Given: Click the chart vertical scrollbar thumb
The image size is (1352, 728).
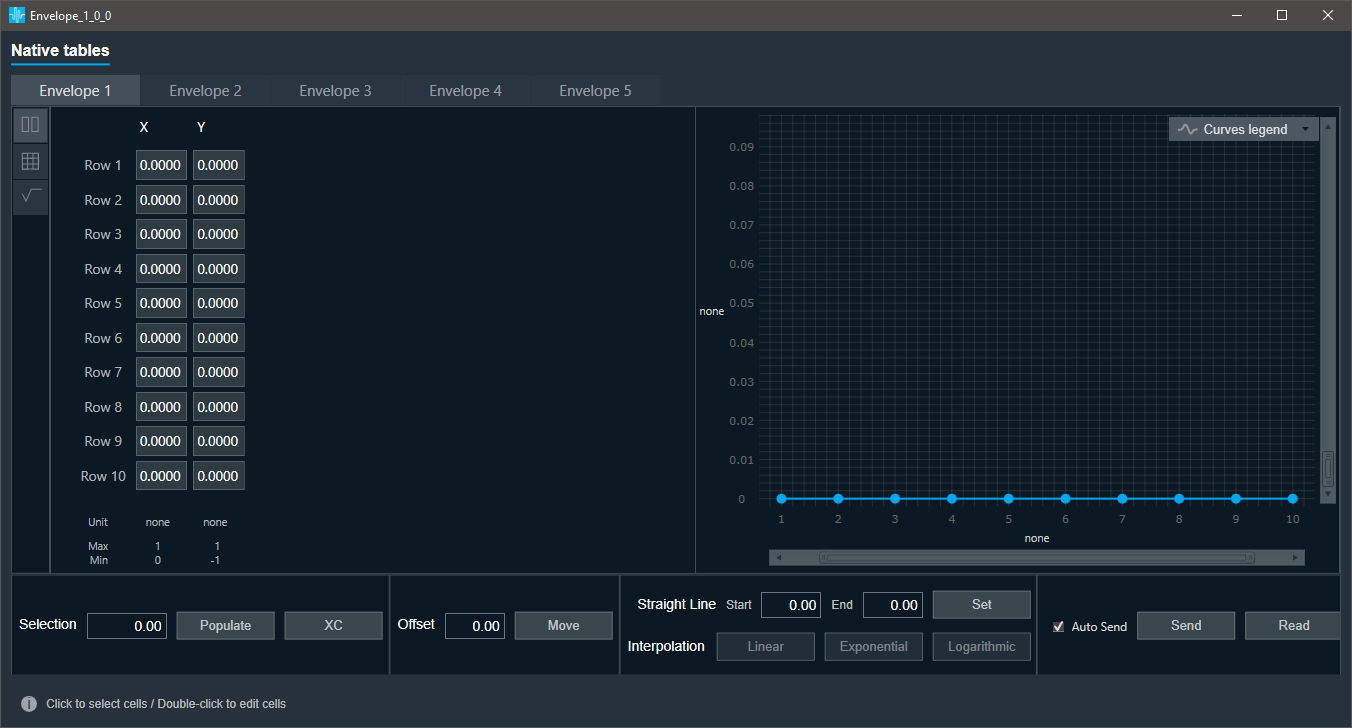Looking at the screenshot, I should click(1328, 468).
